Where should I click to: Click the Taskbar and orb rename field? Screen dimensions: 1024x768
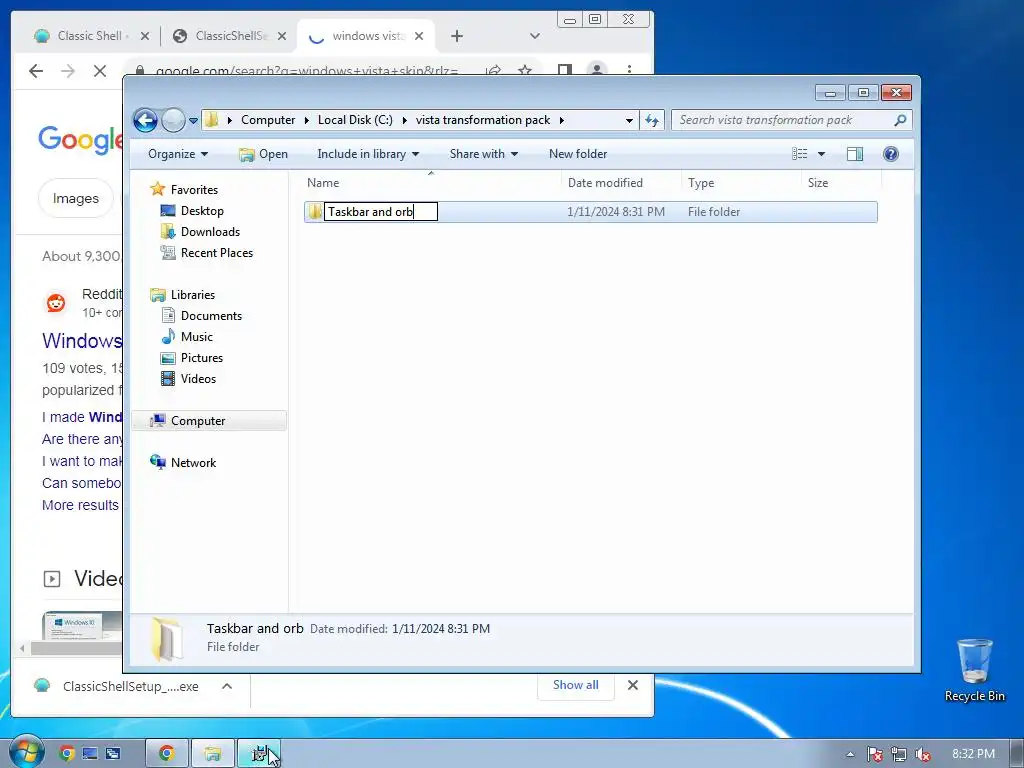coord(381,212)
